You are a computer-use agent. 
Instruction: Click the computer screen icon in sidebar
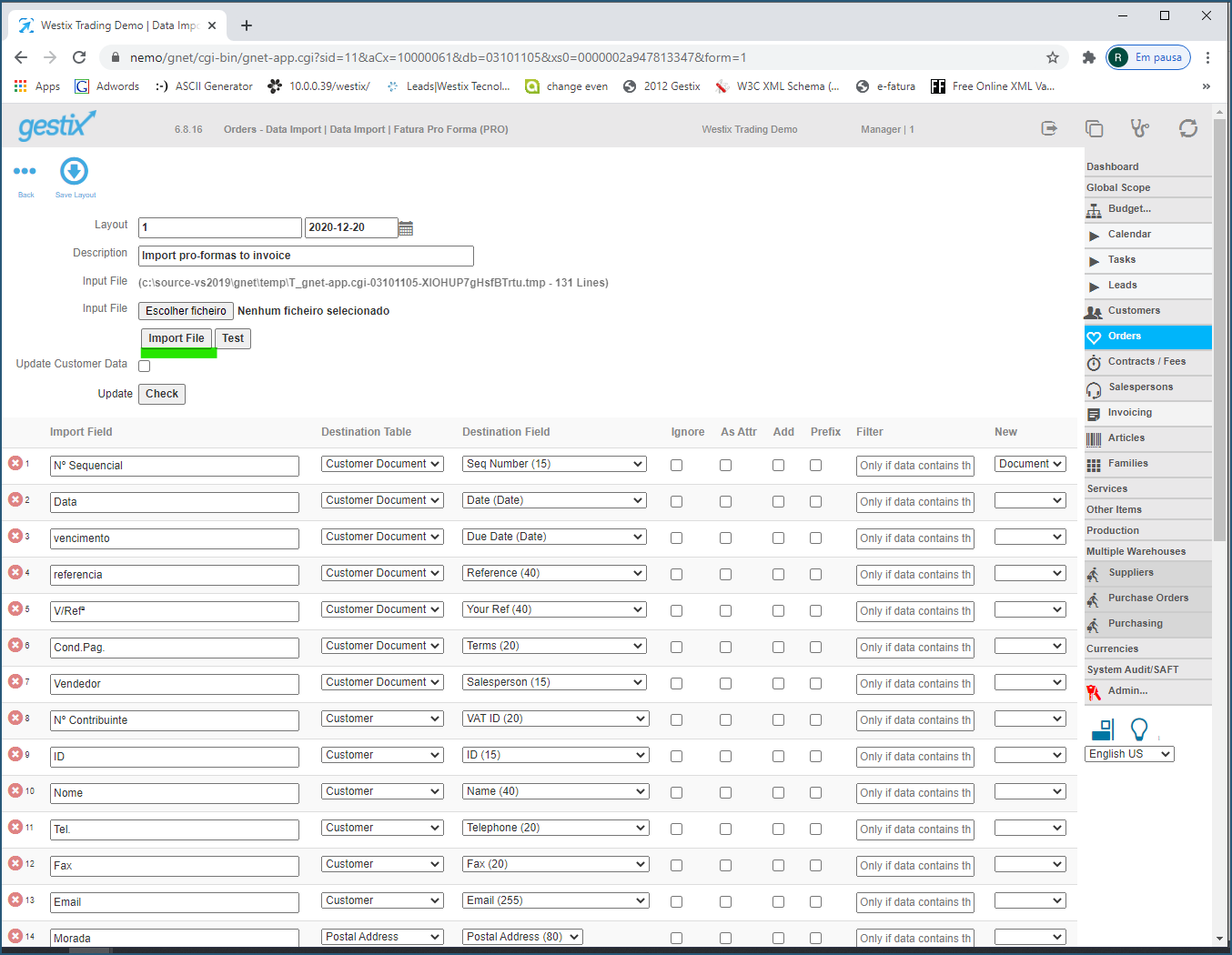tap(1103, 729)
